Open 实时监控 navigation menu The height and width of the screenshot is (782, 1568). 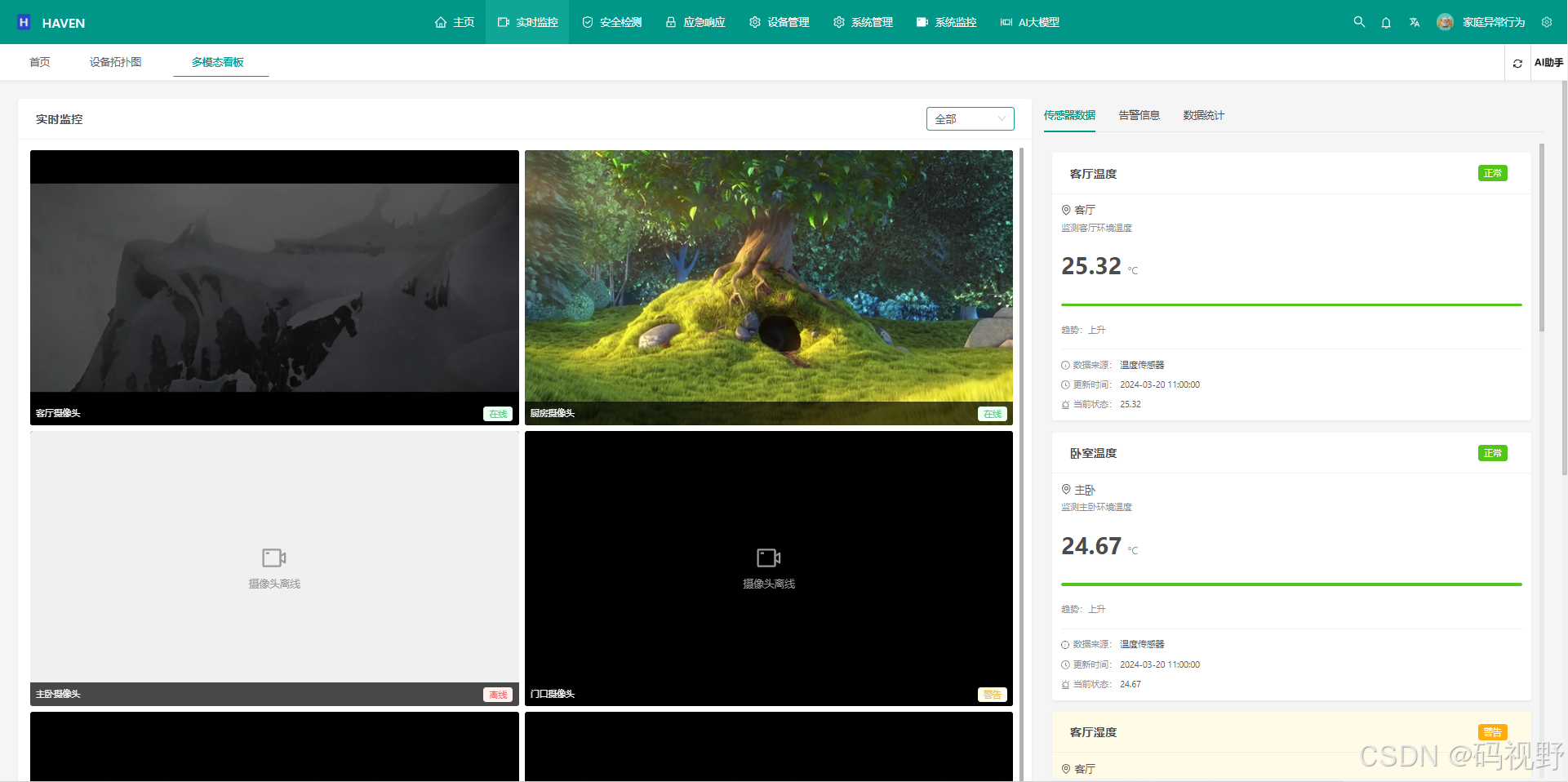pyautogui.click(x=527, y=22)
